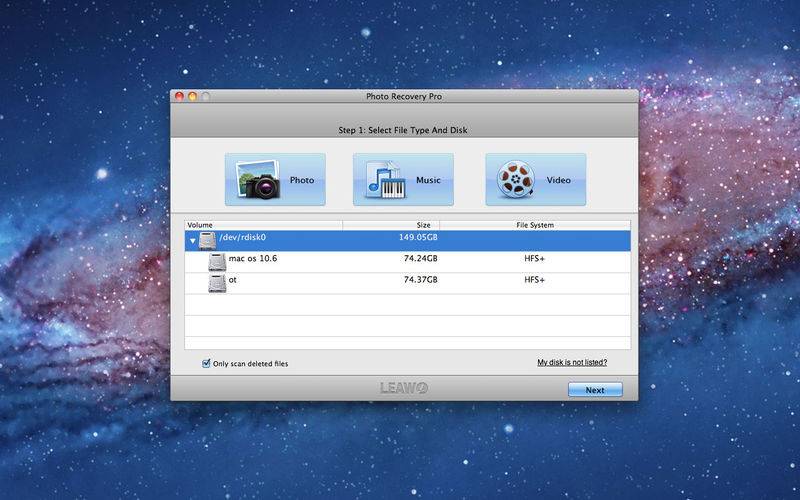
Task: Click the 149.05GB size value
Action: tap(418, 237)
